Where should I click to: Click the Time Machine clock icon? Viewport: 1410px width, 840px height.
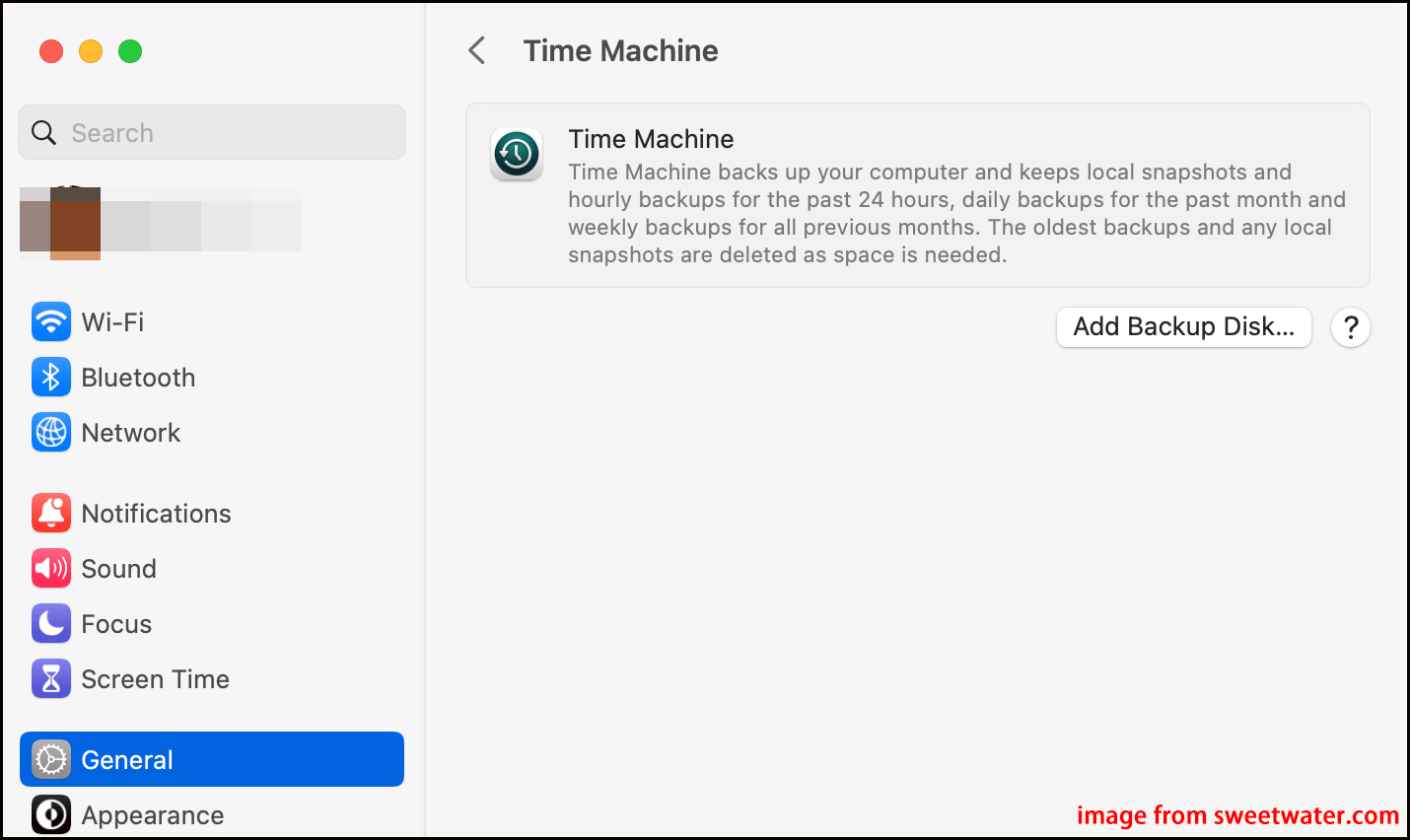[x=517, y=155]
